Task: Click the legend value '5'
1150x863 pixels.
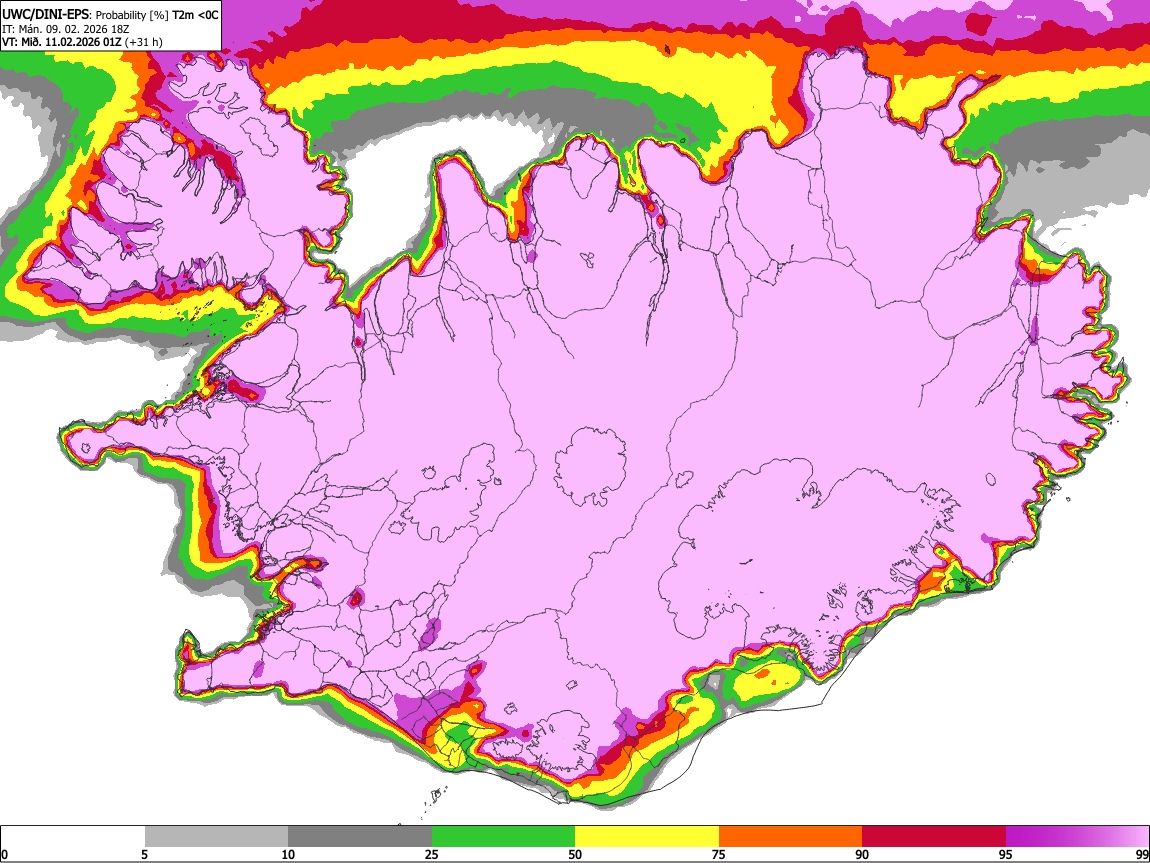Action: pyautogui.click(x=144, y=855)
